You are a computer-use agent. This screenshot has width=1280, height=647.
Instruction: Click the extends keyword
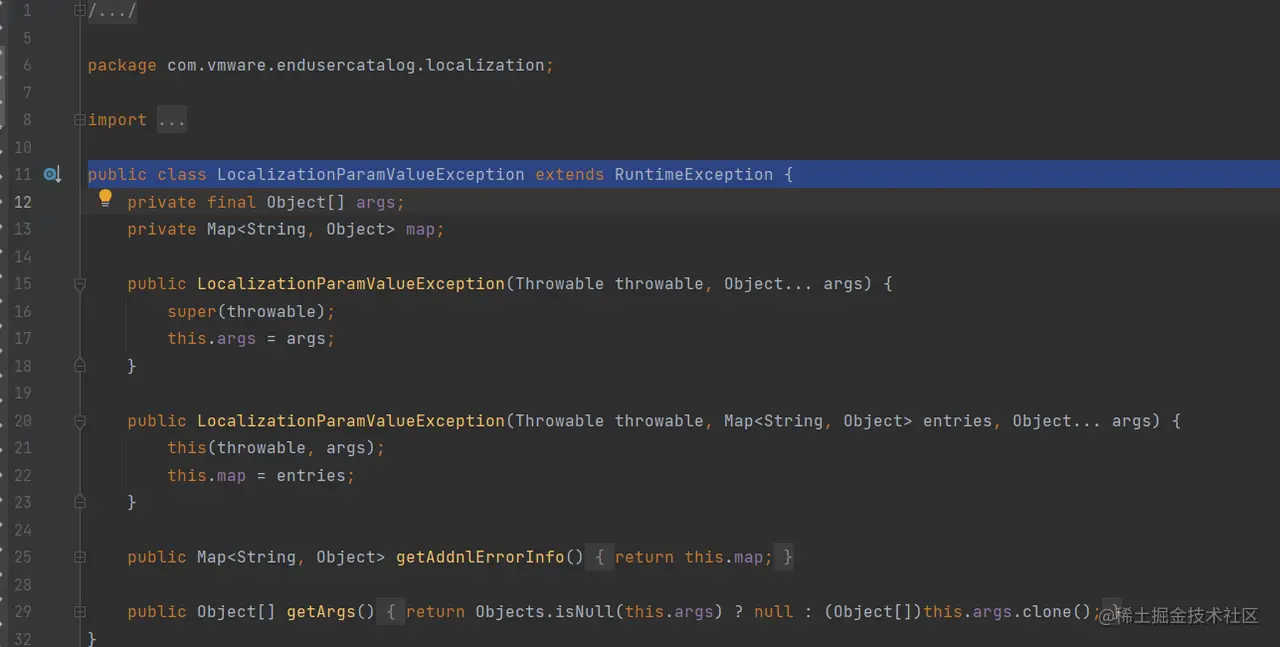click(569, 174)
